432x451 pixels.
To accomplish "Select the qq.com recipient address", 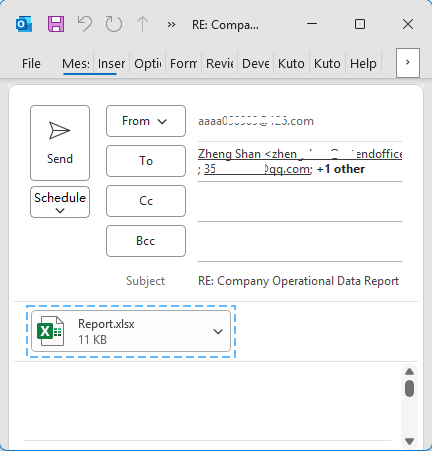I will 257,169.
